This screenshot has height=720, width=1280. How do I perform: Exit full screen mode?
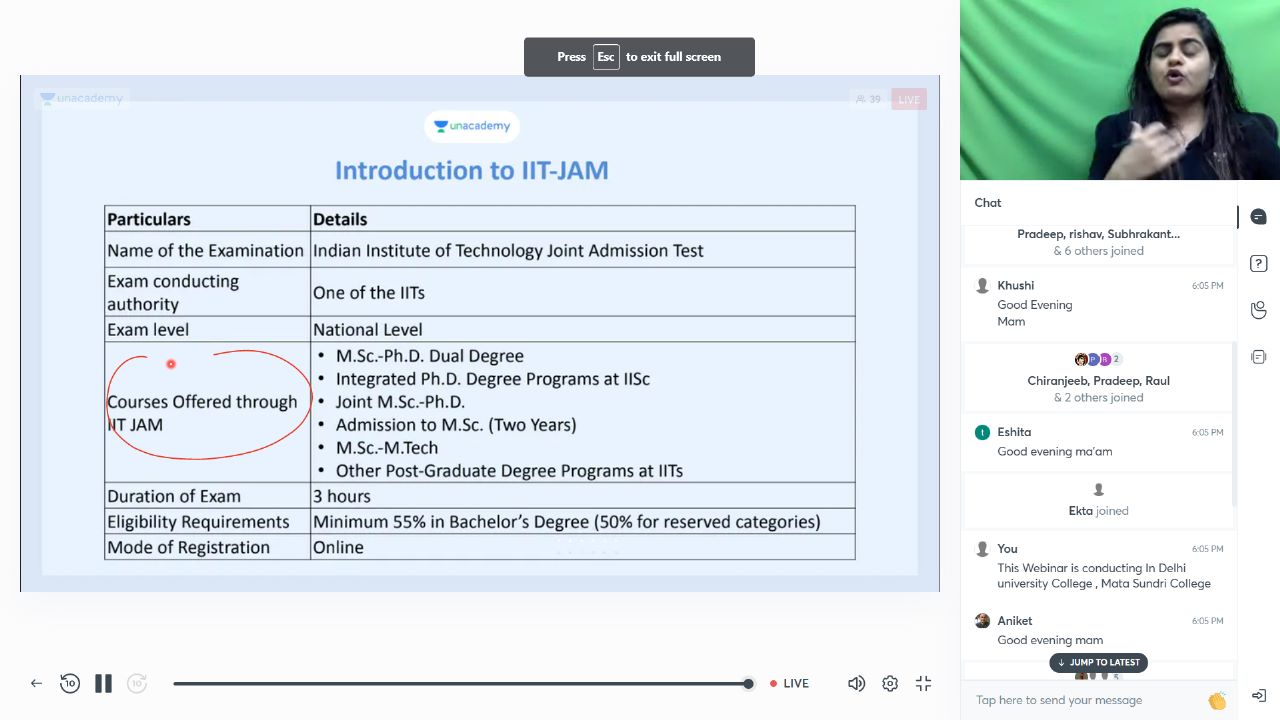[x=923, y=683]
